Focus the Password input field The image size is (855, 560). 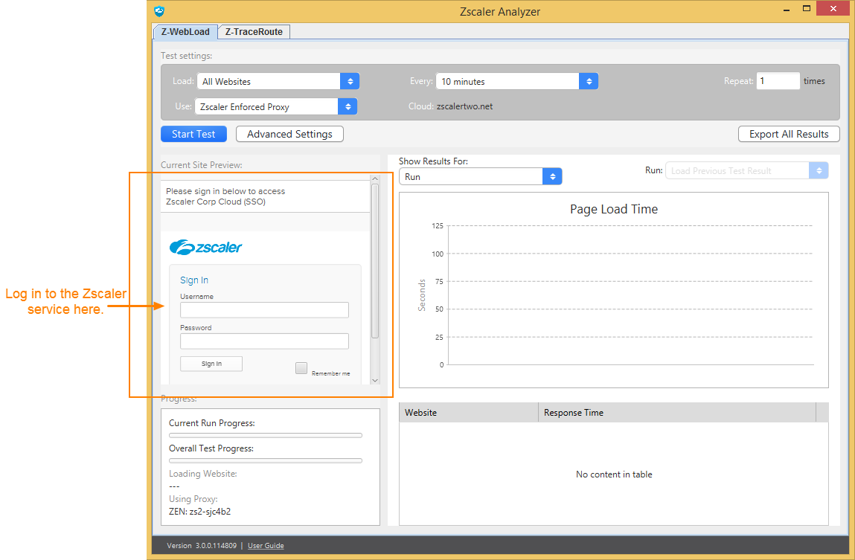coord(264,341)
